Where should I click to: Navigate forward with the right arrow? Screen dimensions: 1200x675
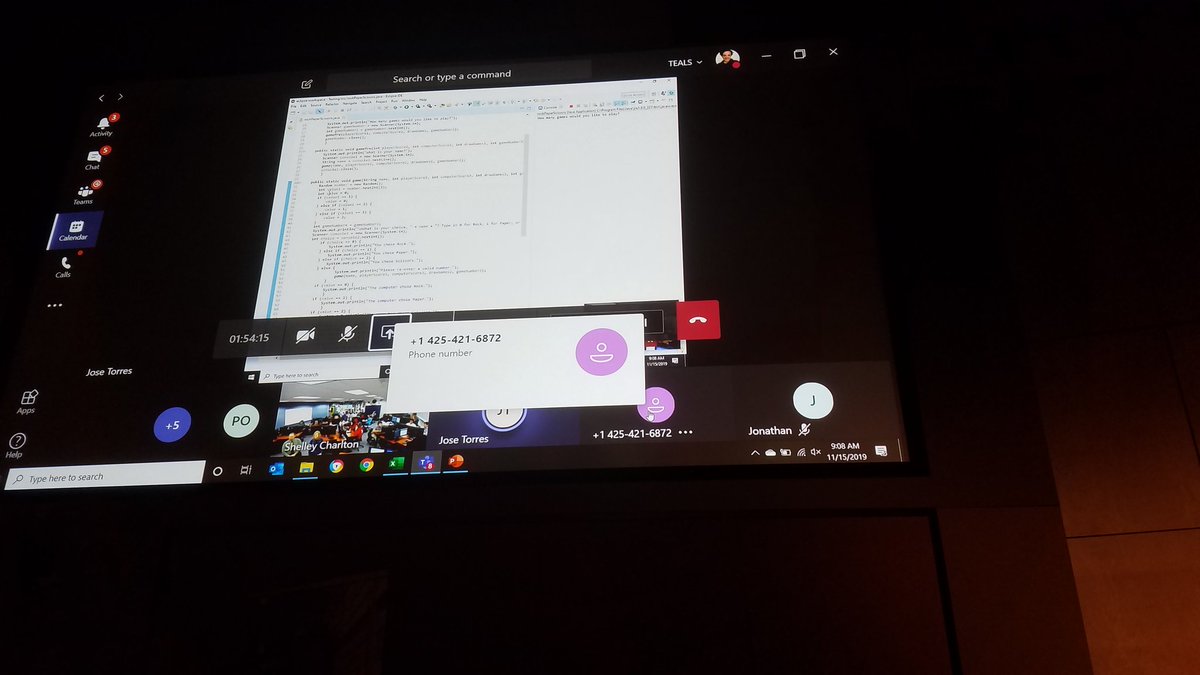pos(121,97)
